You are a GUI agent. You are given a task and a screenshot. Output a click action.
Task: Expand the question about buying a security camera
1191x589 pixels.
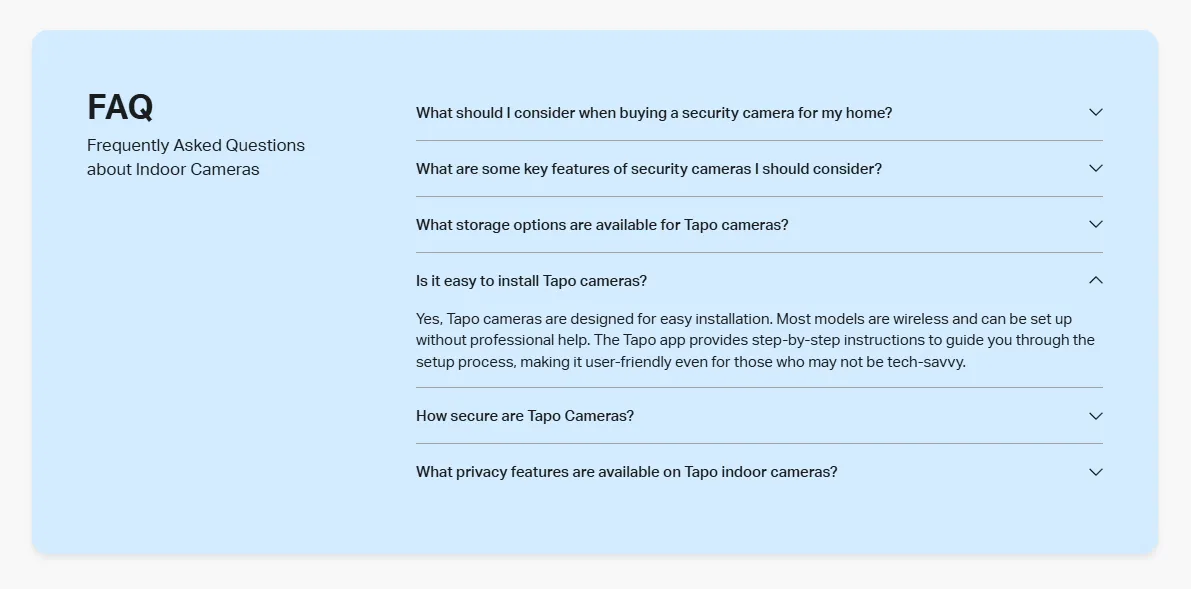653,113
